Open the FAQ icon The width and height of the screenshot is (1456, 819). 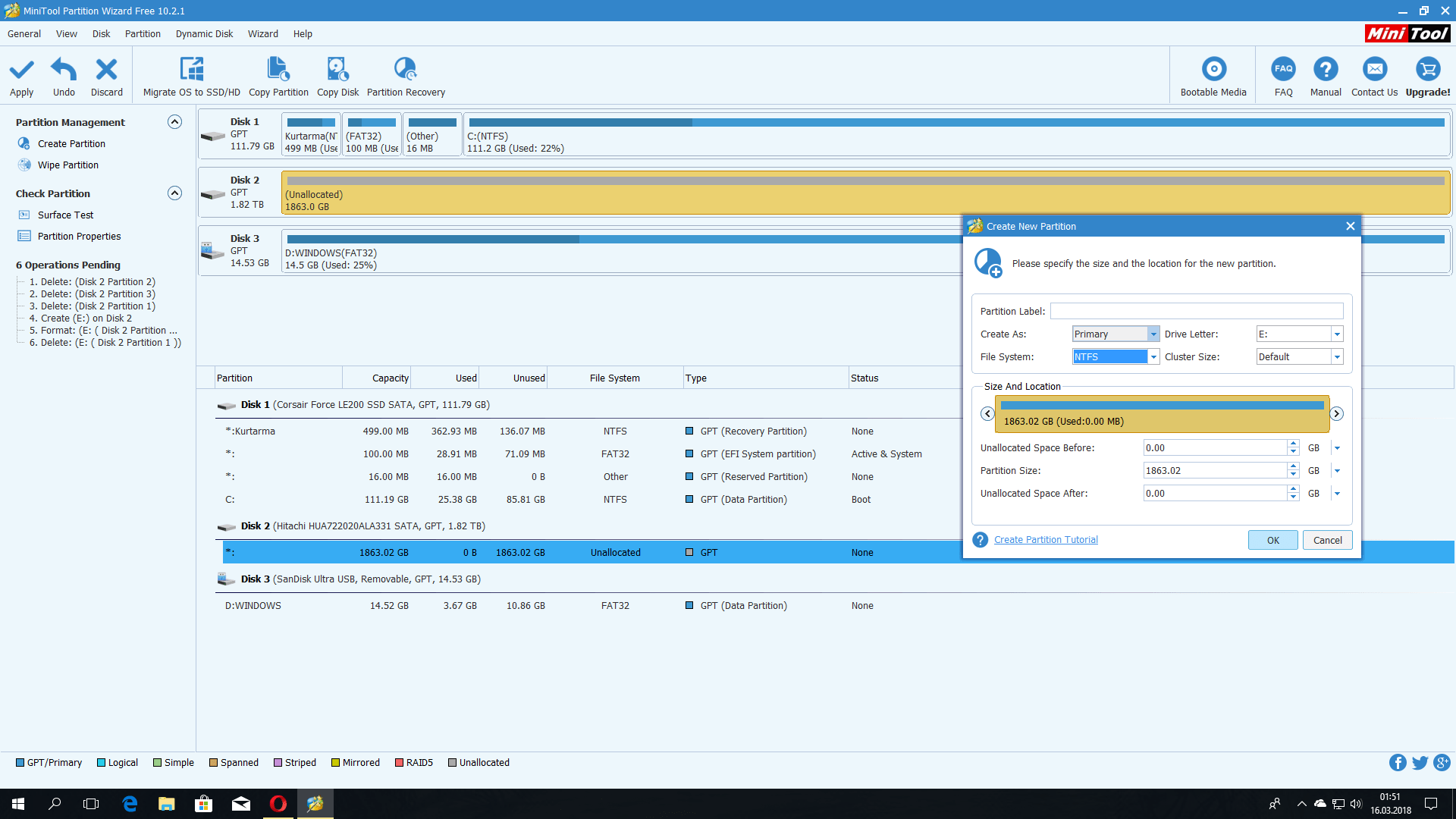(x=1283, y=70)
